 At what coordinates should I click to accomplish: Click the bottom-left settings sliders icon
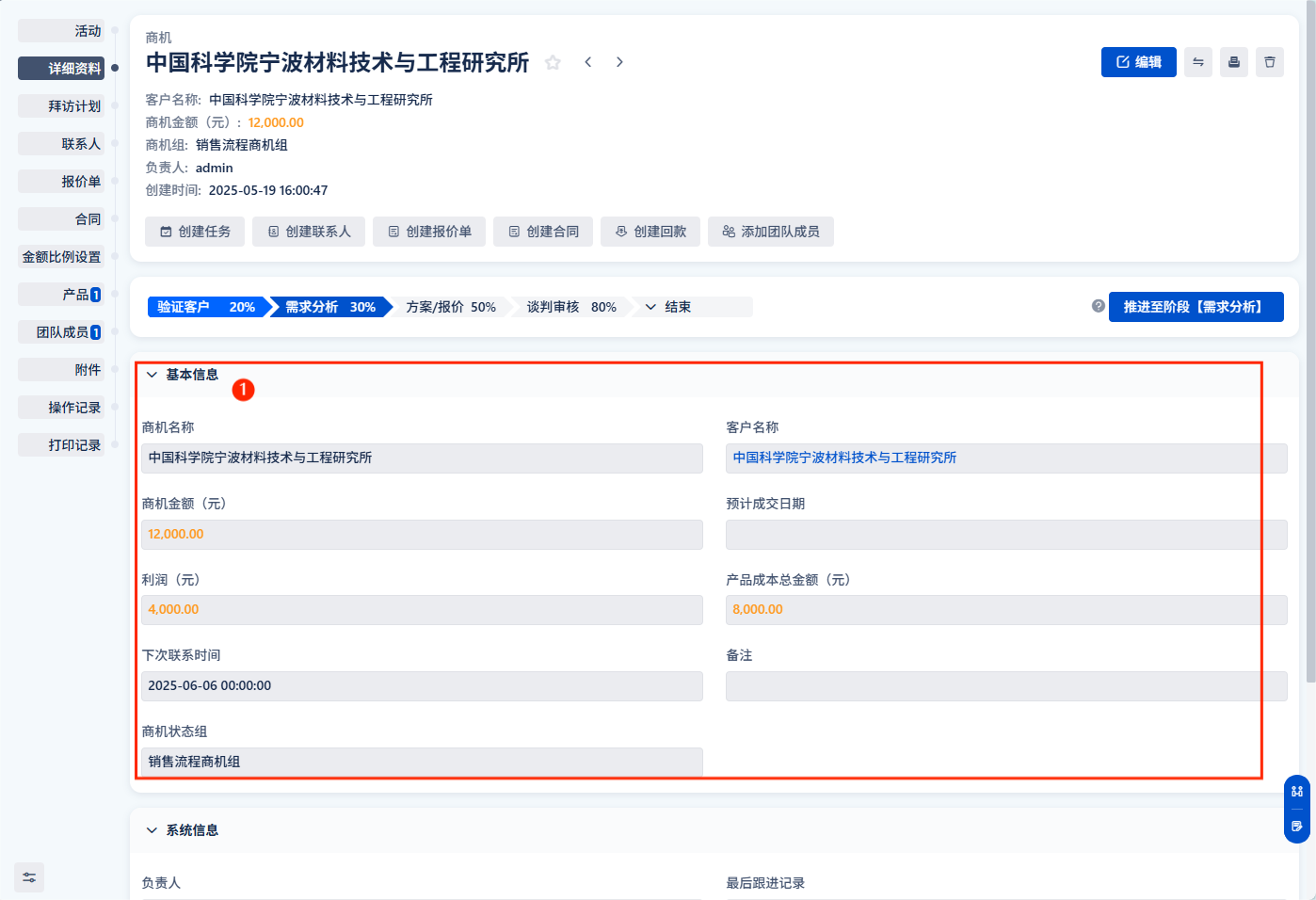[29, 877]
